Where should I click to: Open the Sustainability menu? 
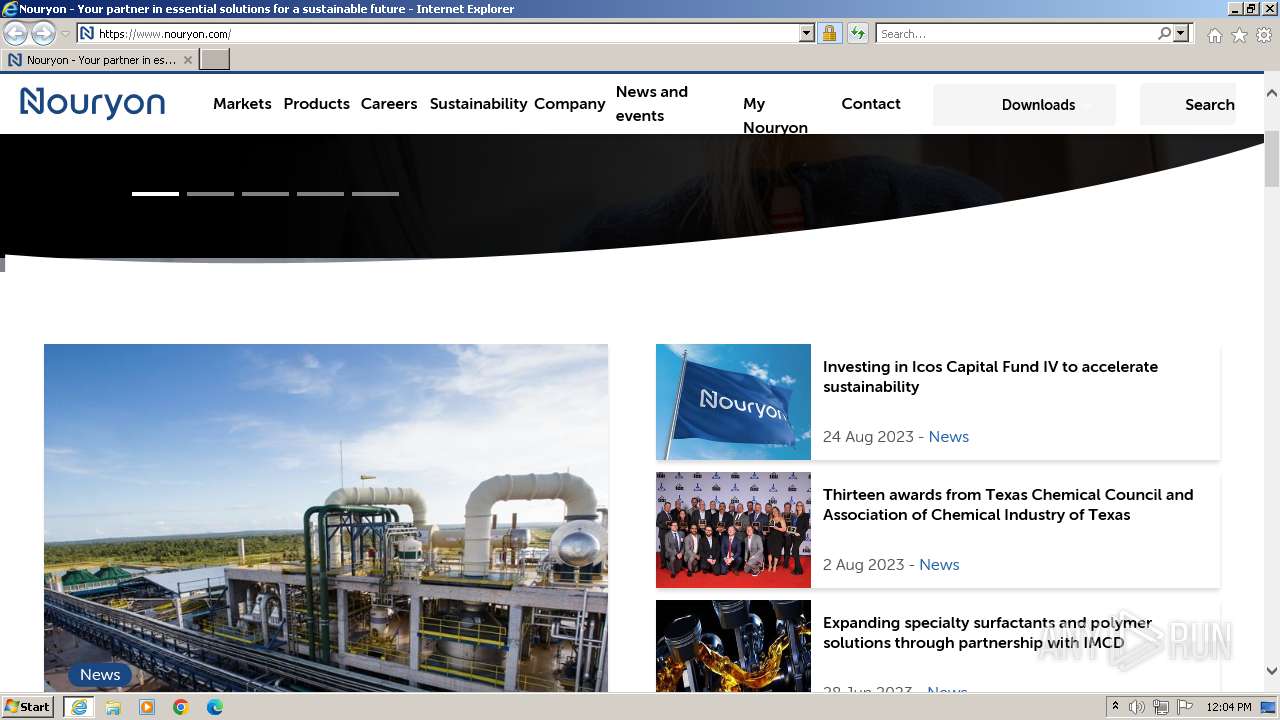click(x=478, y=104)
